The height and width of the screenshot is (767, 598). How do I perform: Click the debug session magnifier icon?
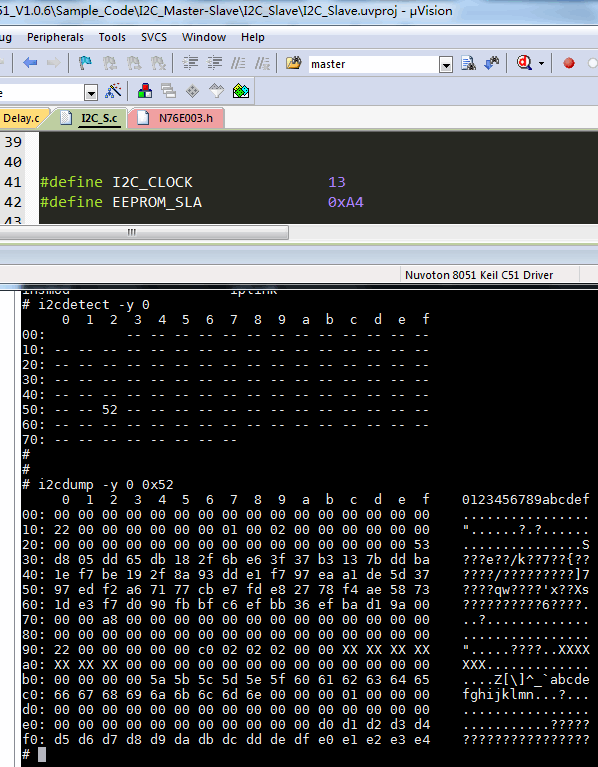525,63
